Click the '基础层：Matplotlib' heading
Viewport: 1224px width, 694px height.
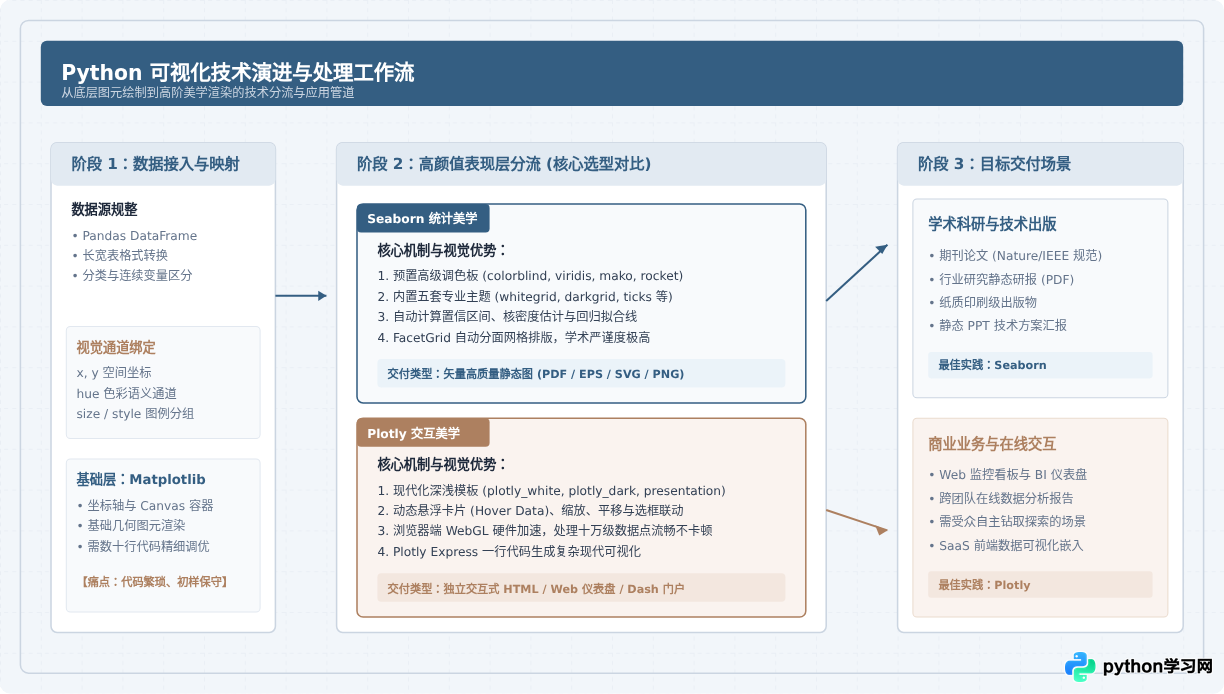point(141,480)
